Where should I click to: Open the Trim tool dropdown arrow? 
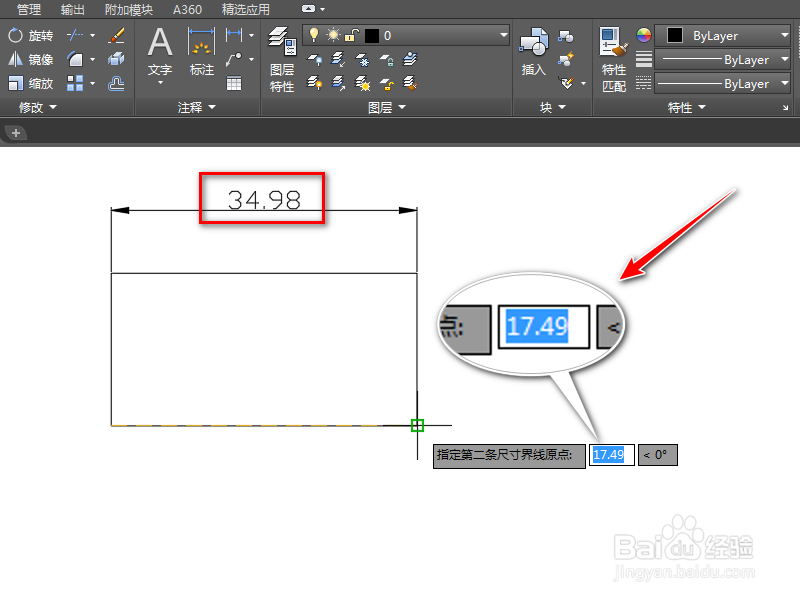(x=92, y=35)
